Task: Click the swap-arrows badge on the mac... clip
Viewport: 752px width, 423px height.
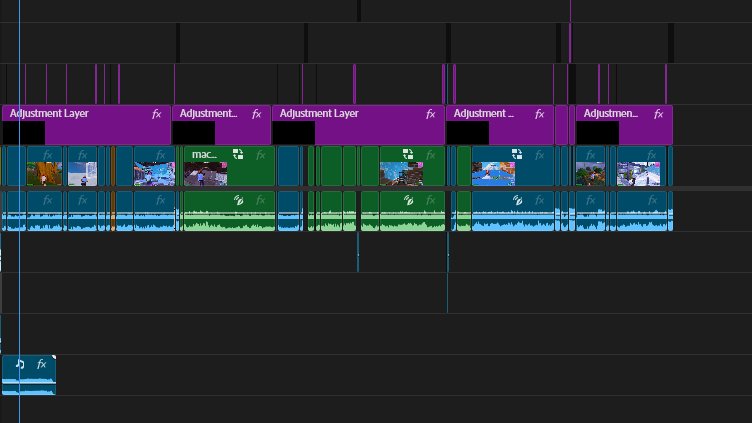Action: (x=238, y=154)
